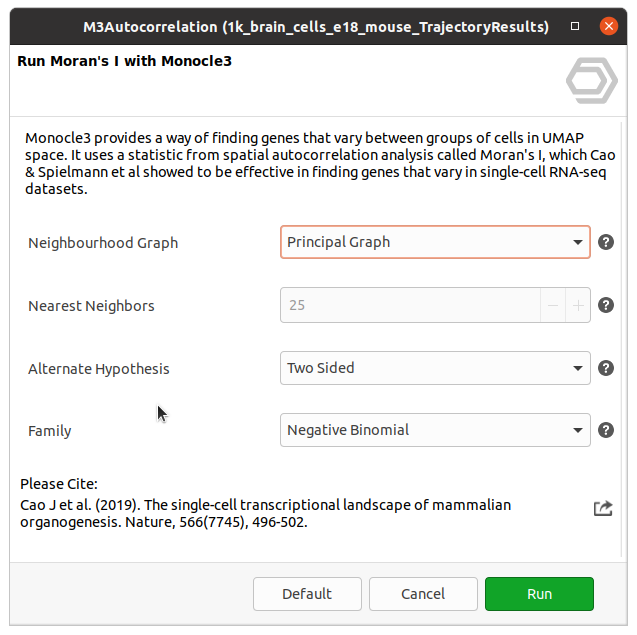The height and width of the screenshot is (635, 637).
Task: Open the Family dropdown showing Negative Binomial
Action: (435, 430)
